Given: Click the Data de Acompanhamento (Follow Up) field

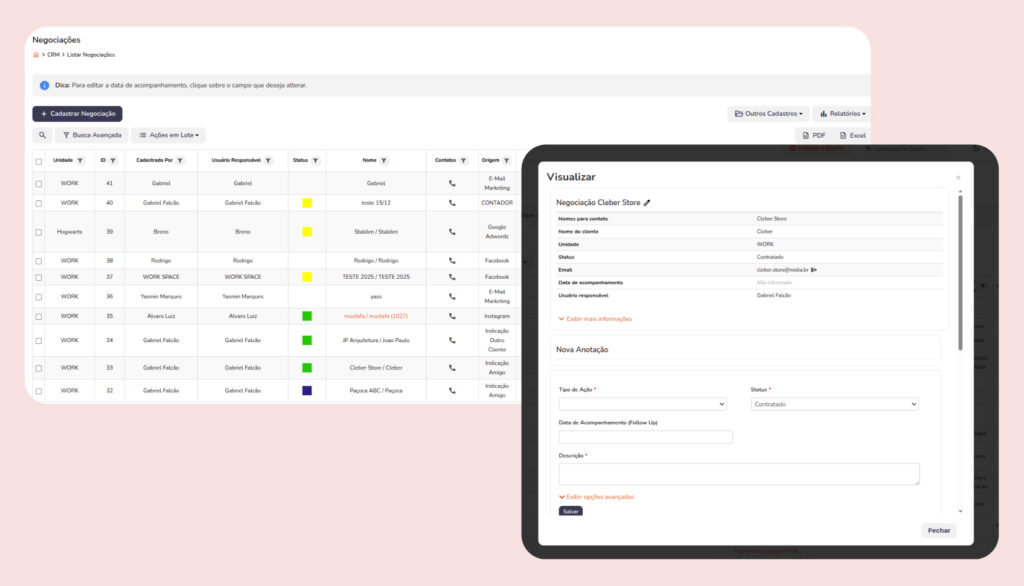Looking at the screenshot, I should [x=645, y=437].
